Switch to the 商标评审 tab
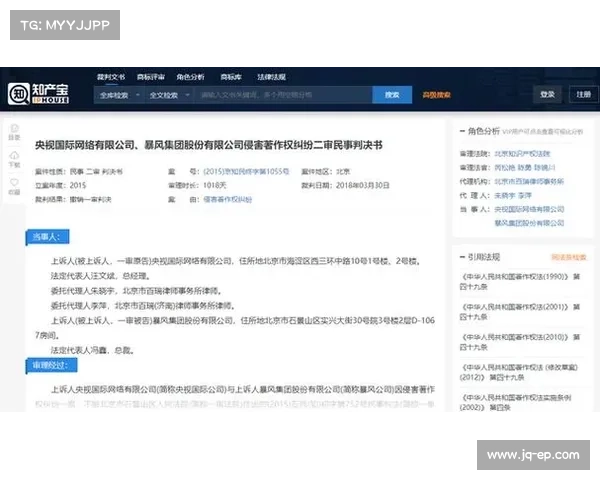600x480 pixels. point(151,77)
